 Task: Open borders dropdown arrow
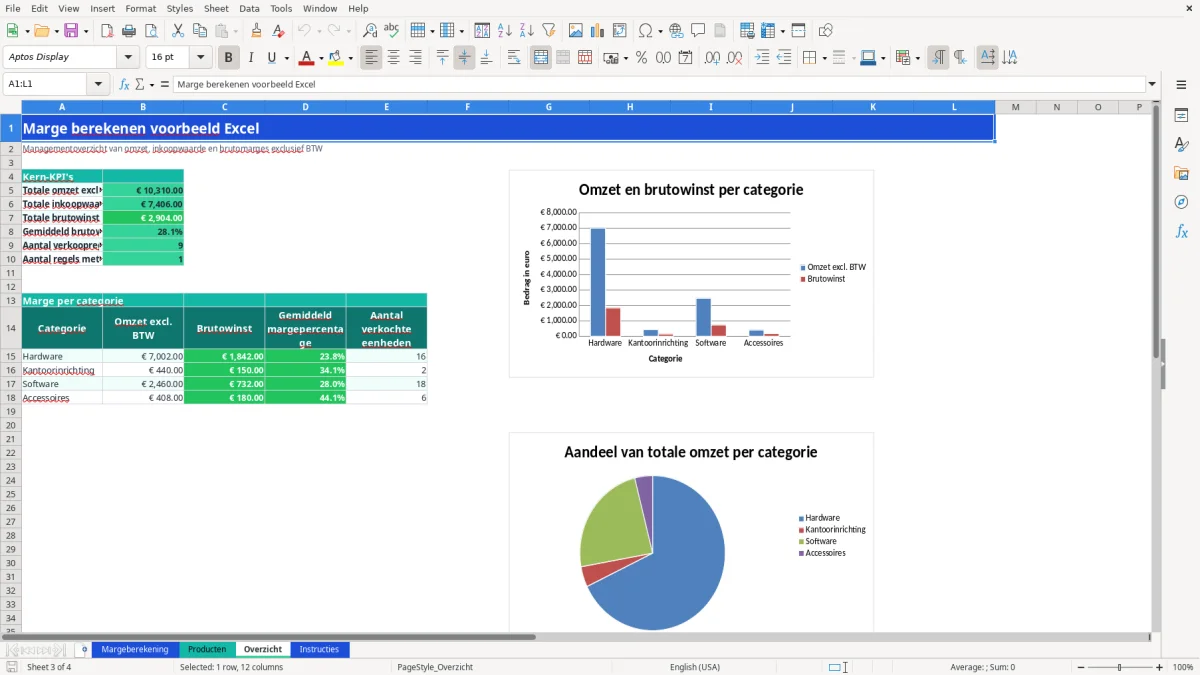823,58
